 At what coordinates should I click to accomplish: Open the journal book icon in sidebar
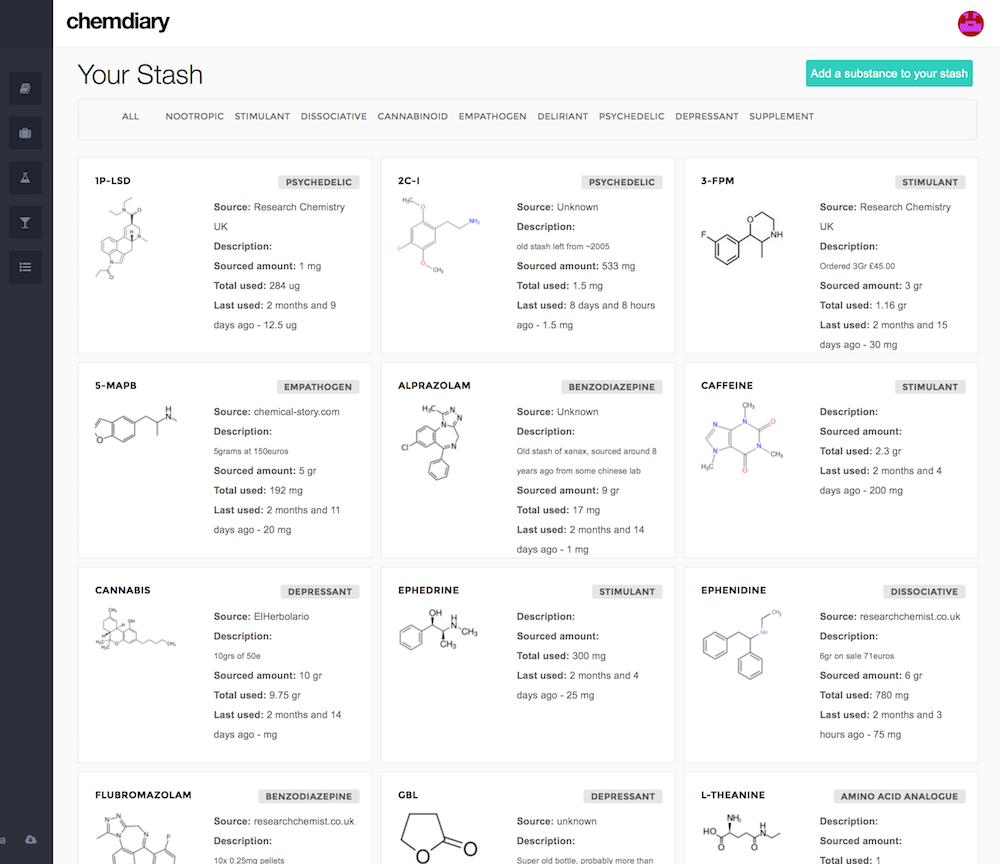tap(25, 88)
